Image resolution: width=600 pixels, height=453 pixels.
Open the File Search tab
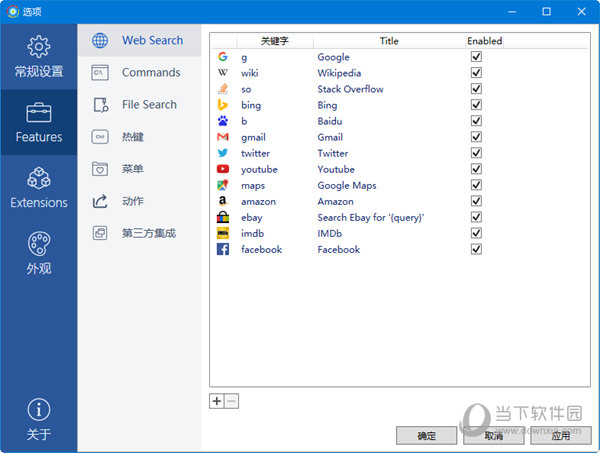(x=149, y=105)
